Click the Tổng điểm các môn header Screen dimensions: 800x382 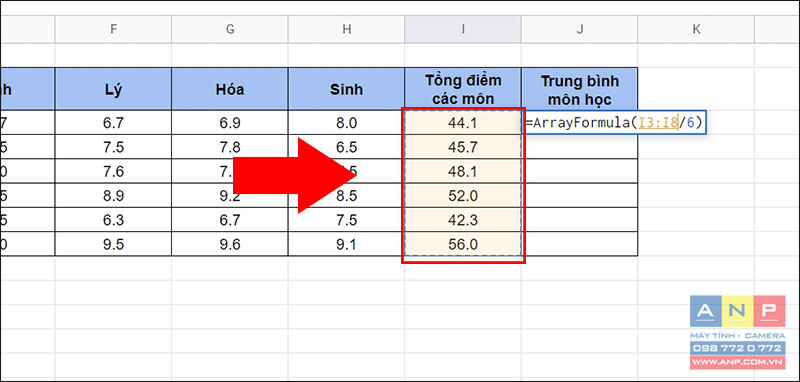coord(463,89)
